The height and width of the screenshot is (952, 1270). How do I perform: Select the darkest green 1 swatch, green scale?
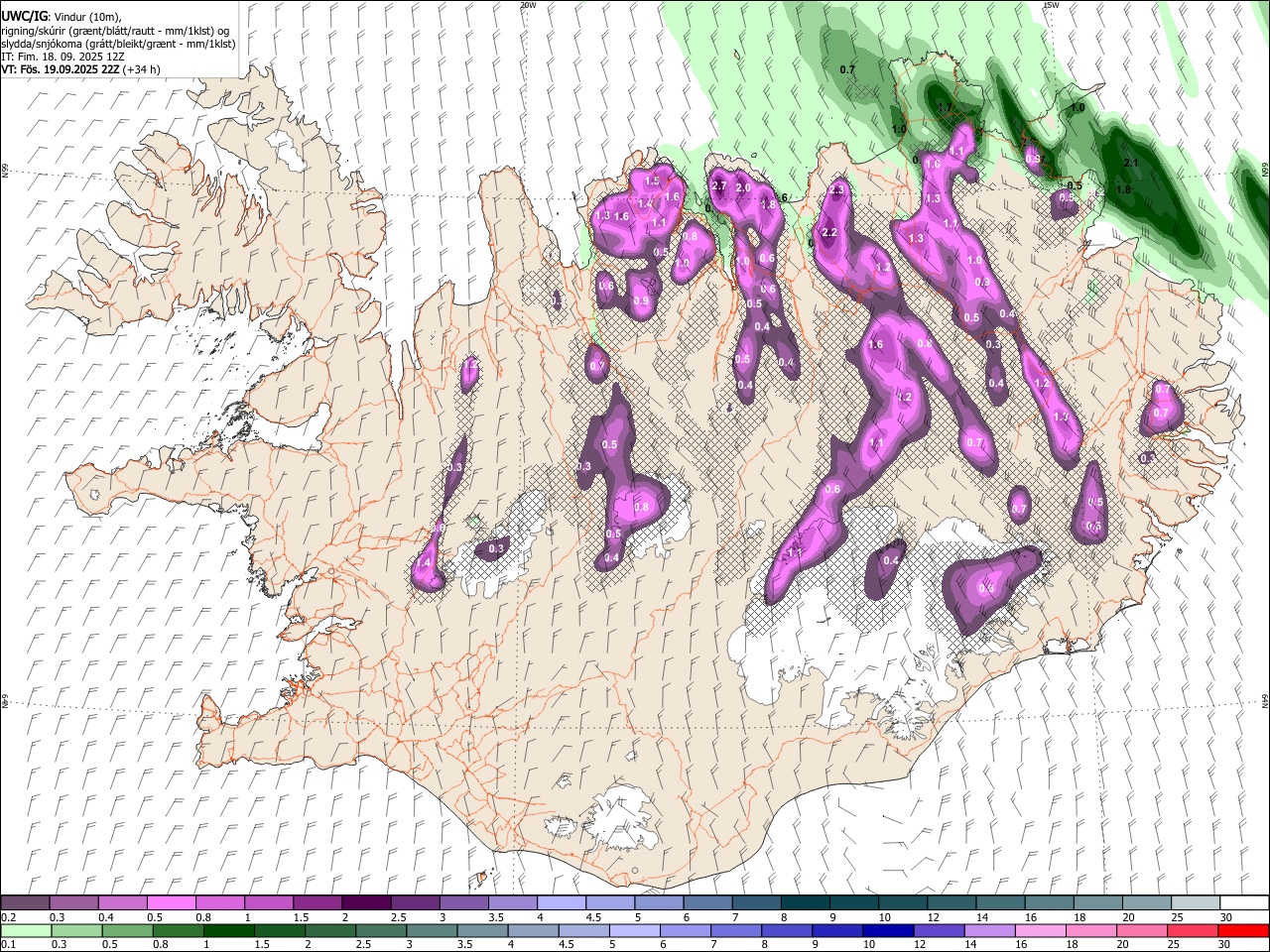coord(229,930)
